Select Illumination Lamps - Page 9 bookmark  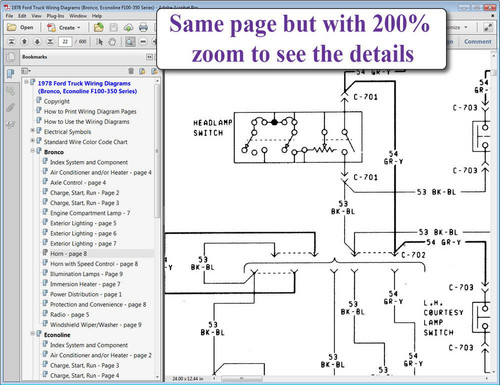pyautogui.click(x=86, y=274)
